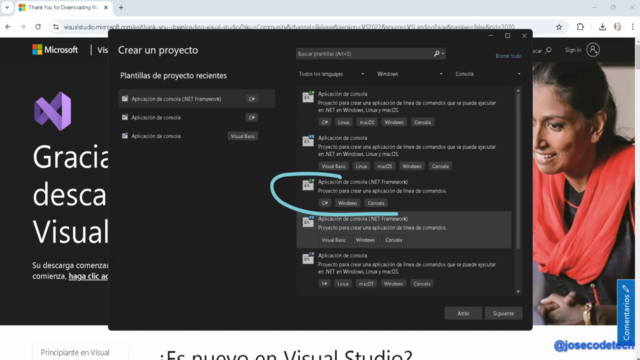Expand the search box dropdown arrow

click(443, 53)
